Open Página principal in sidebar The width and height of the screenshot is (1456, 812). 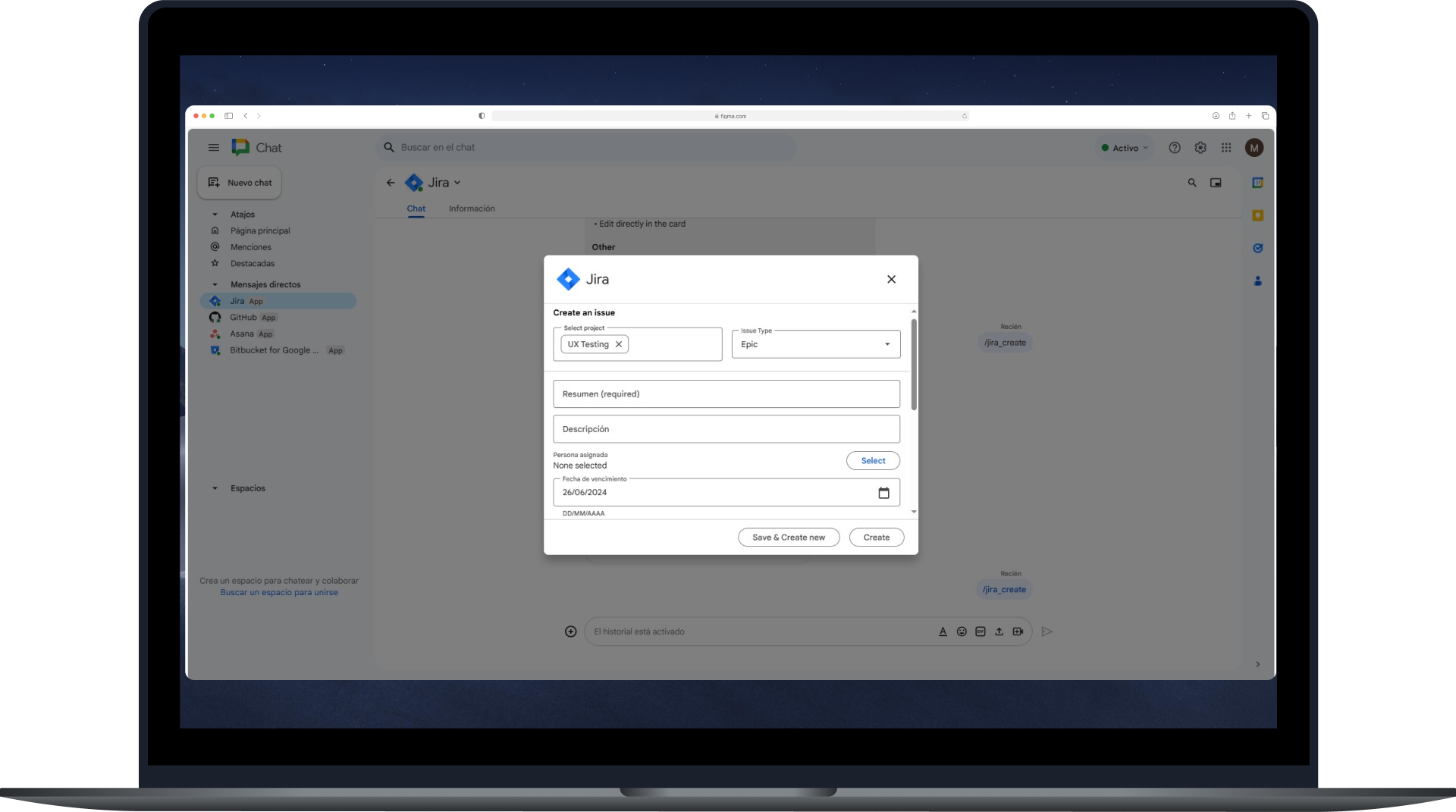click(x=260, y=230)
